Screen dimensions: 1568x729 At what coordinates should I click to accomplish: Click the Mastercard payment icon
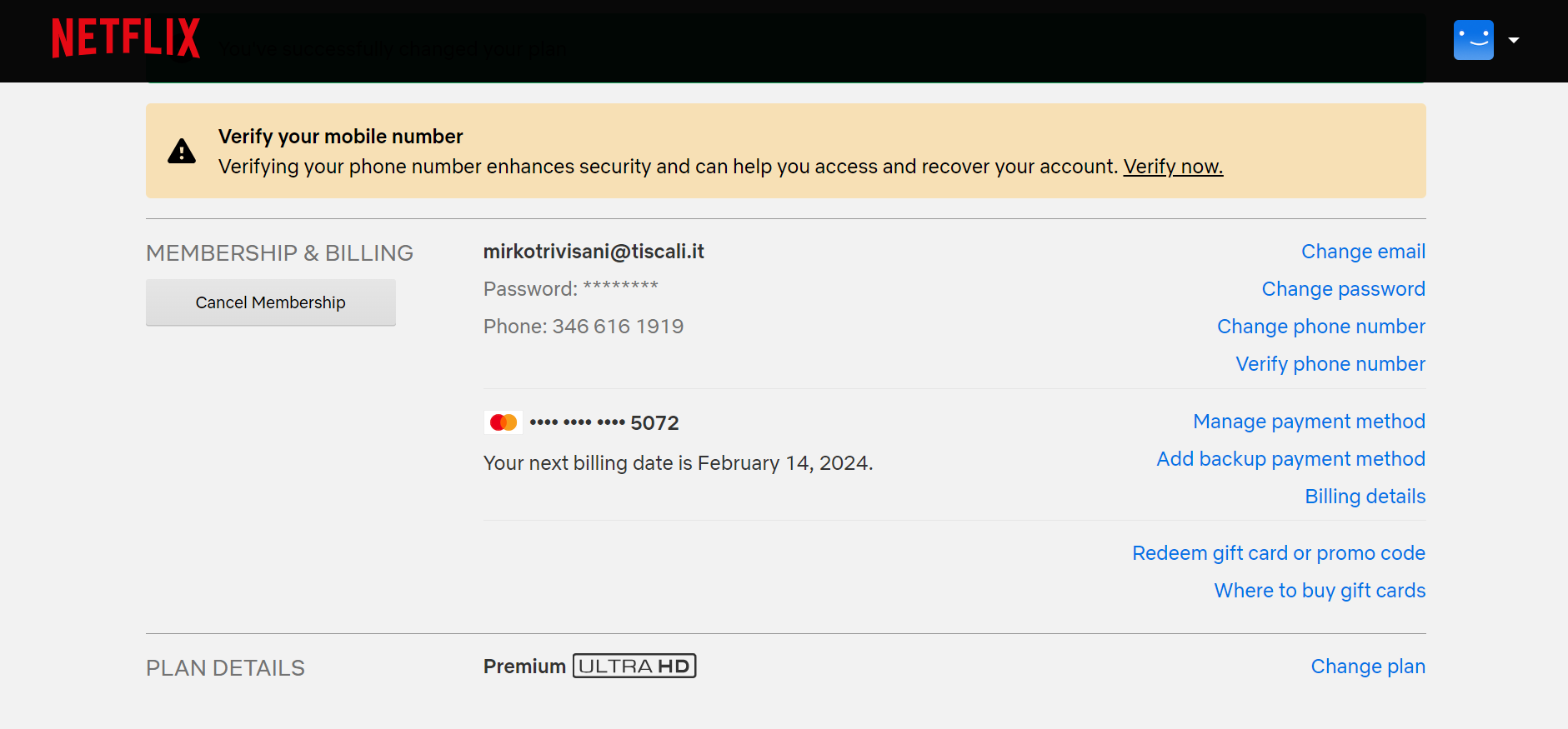[503, 422]
